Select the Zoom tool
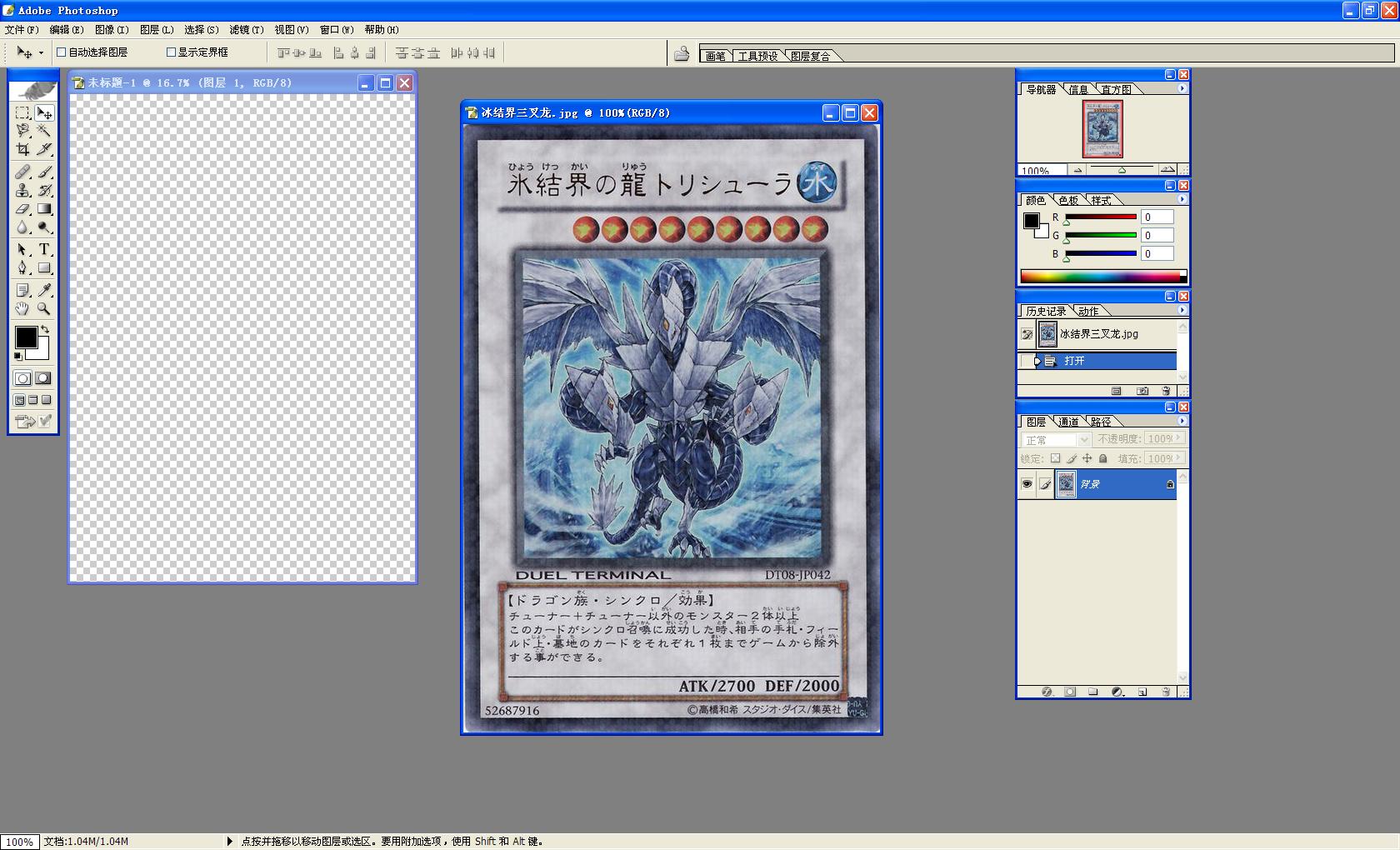Image resolution: width=1400 pixels, height=850 pixels. [44, 308]
